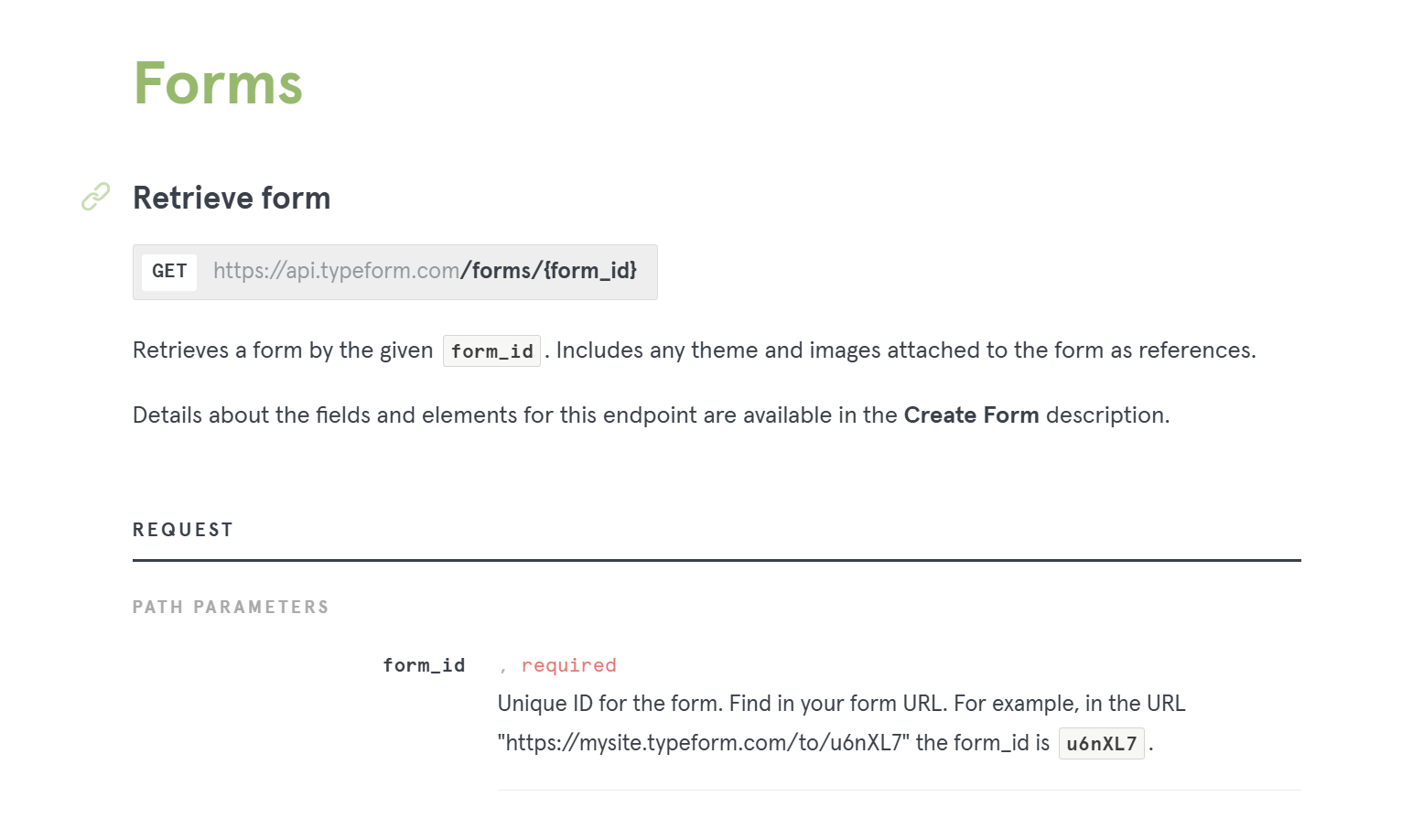The image size is (1402, 840).
Task: Click the Retrieve form heading
Action: [x=232, y=198]
